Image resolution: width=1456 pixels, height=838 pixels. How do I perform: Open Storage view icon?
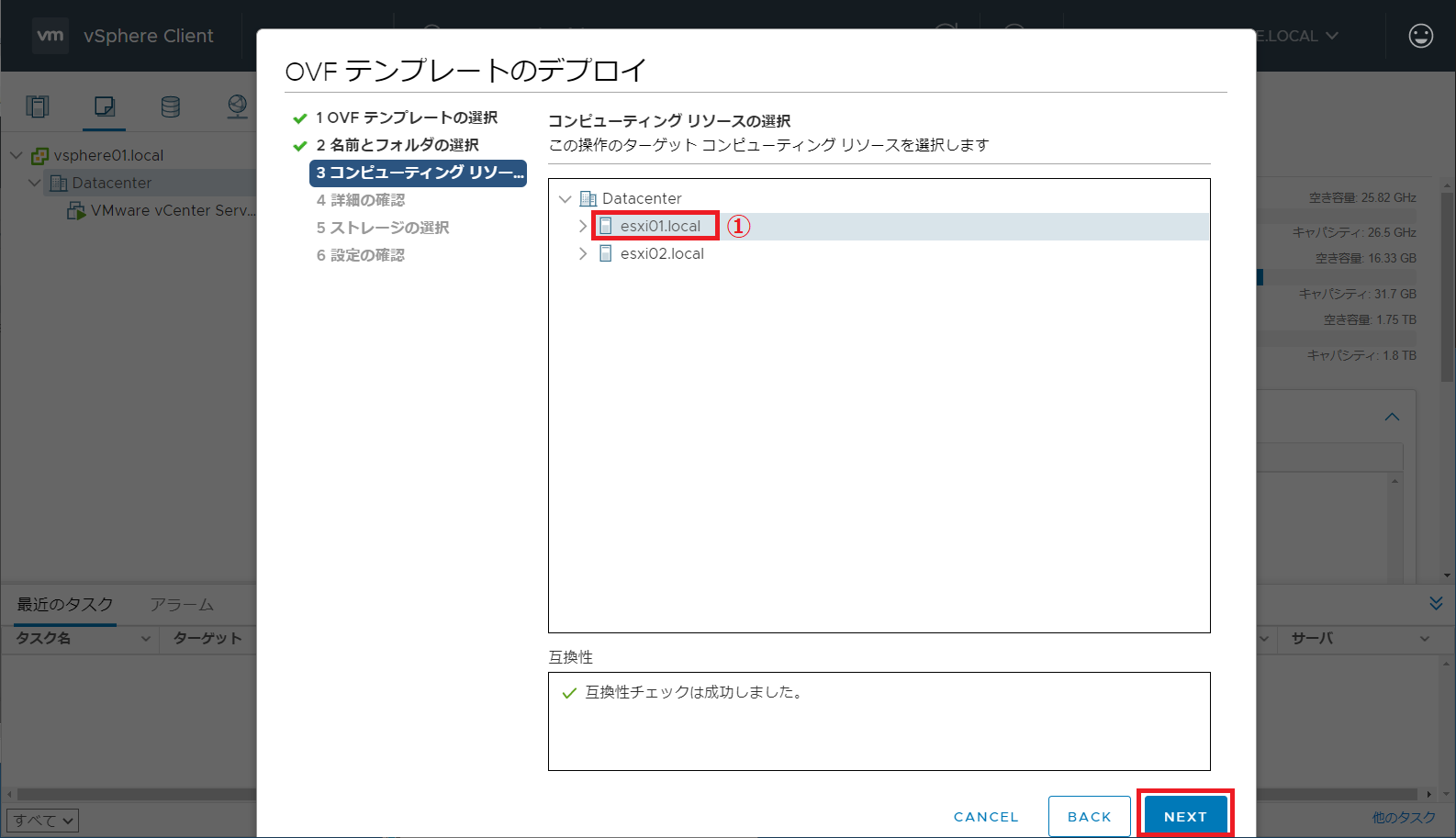(x=171, y=106)
